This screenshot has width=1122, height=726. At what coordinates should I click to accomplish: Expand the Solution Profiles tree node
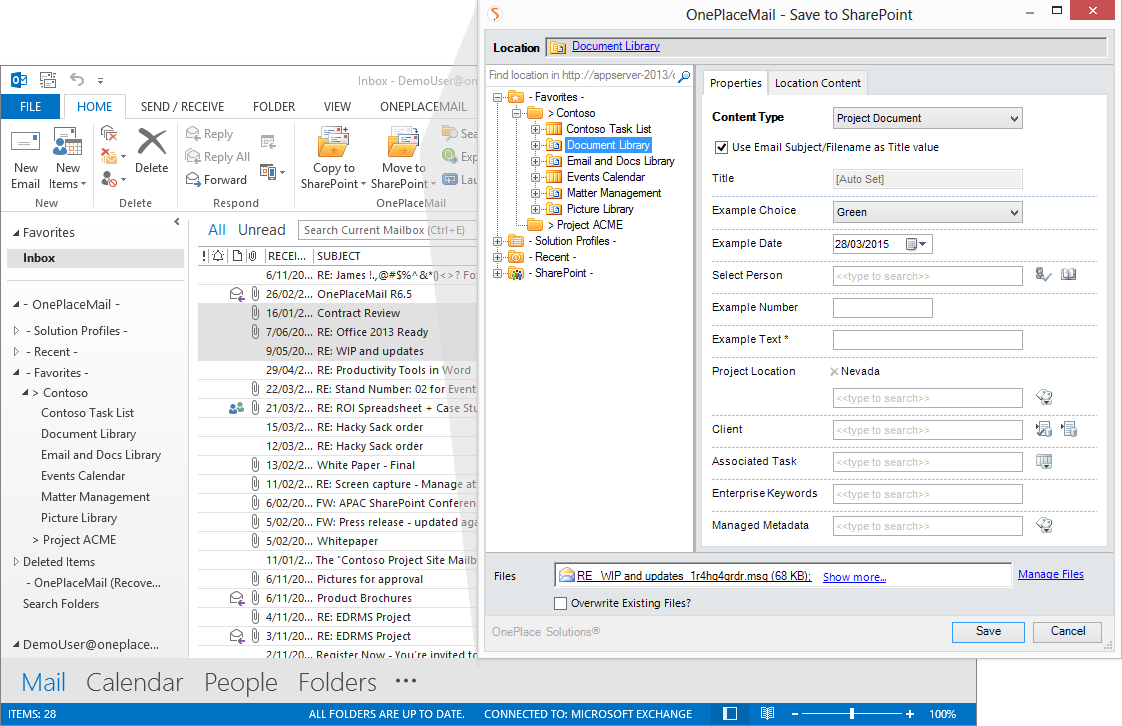pos(498,241)
